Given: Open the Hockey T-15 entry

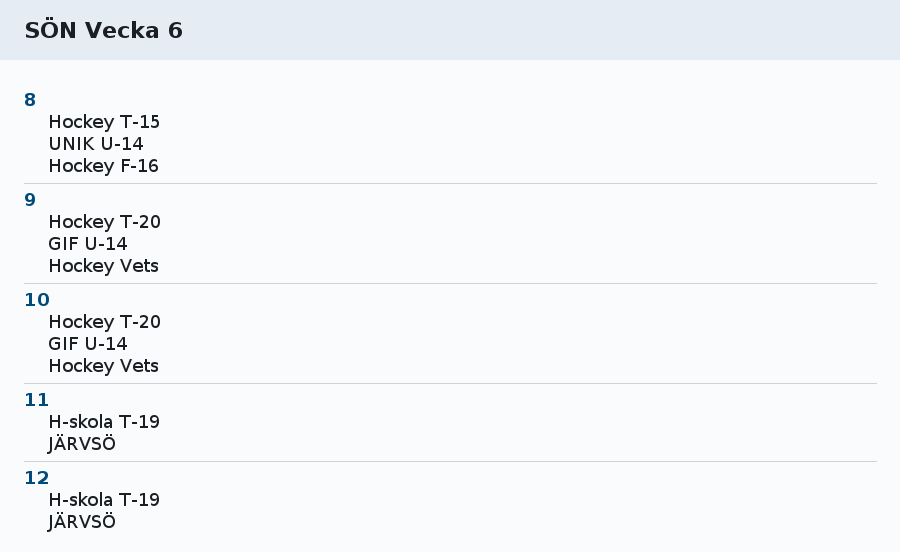Looking at the screenshot, I should [104, 122].
